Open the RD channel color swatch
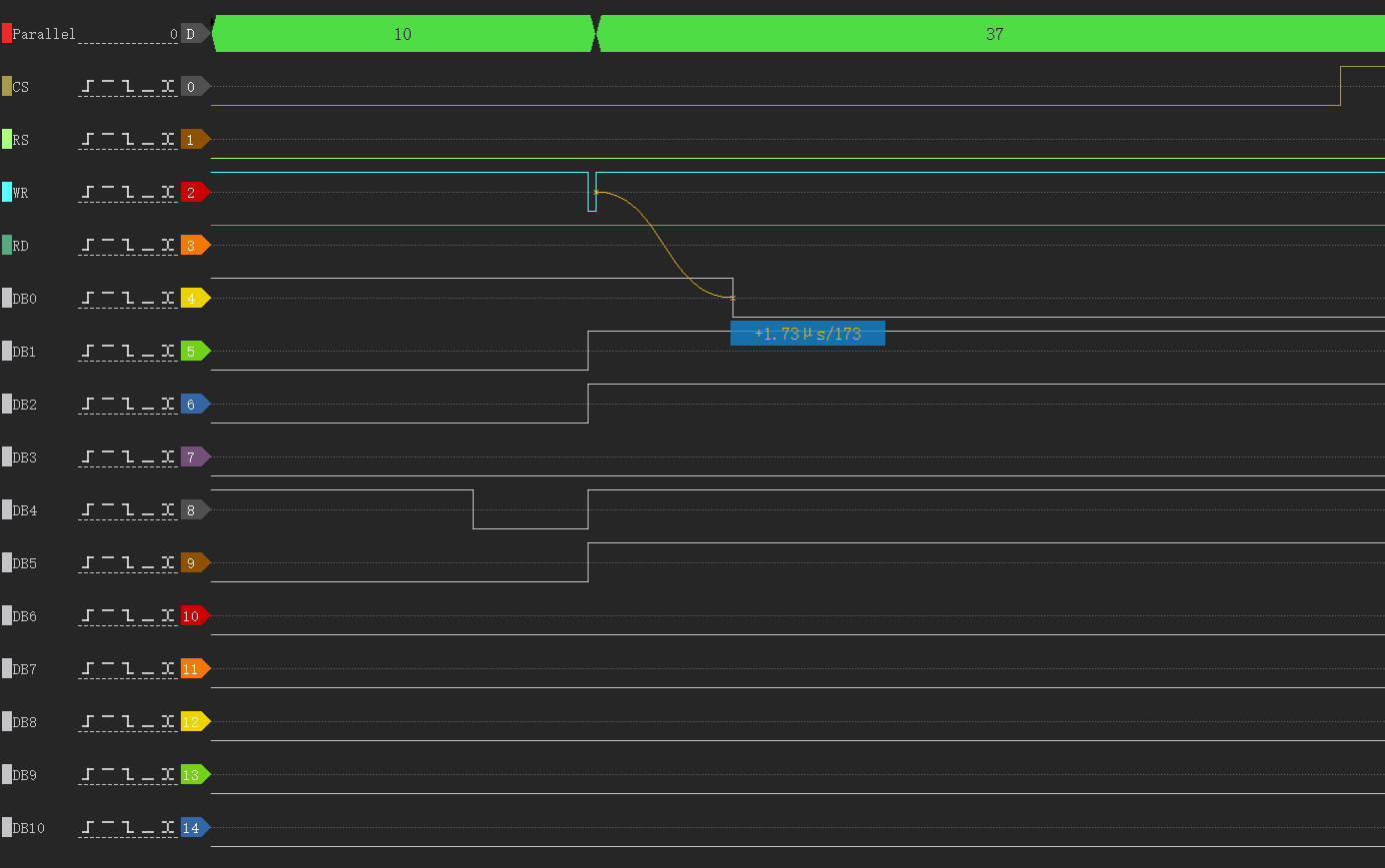This screenshot has width=1385, height=868. [x=7, y=245]
